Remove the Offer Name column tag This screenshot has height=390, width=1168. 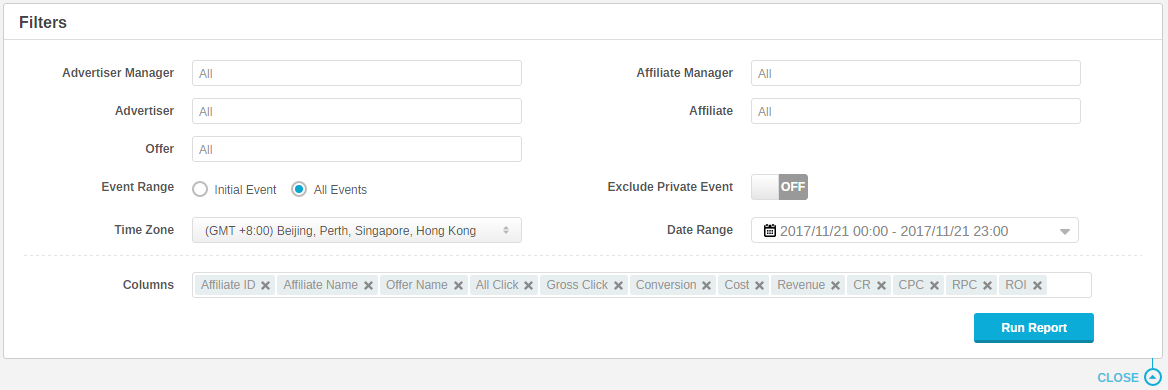point(458,286)
